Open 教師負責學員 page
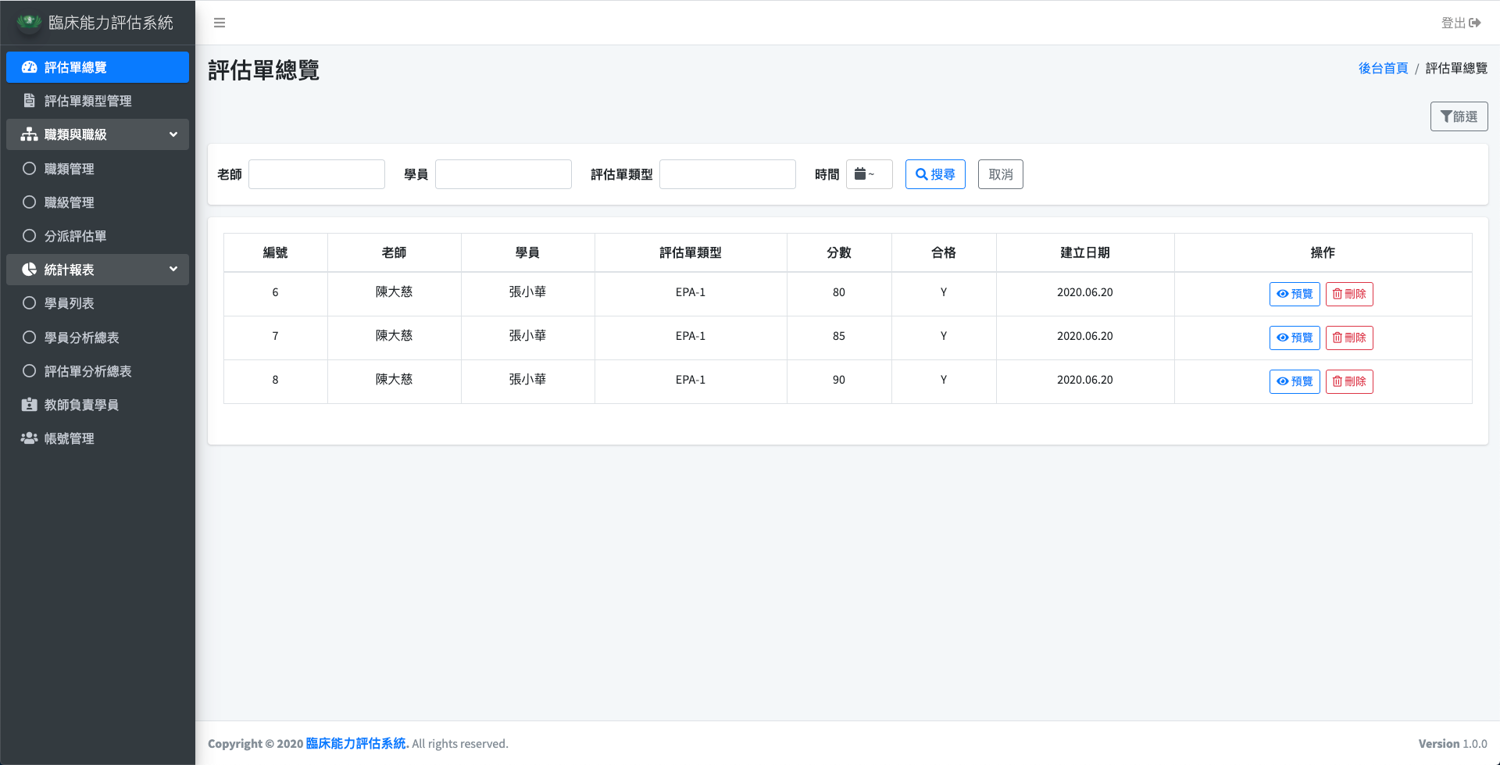Viewport: 1500px width, 765px height. [x=97, y=405]
